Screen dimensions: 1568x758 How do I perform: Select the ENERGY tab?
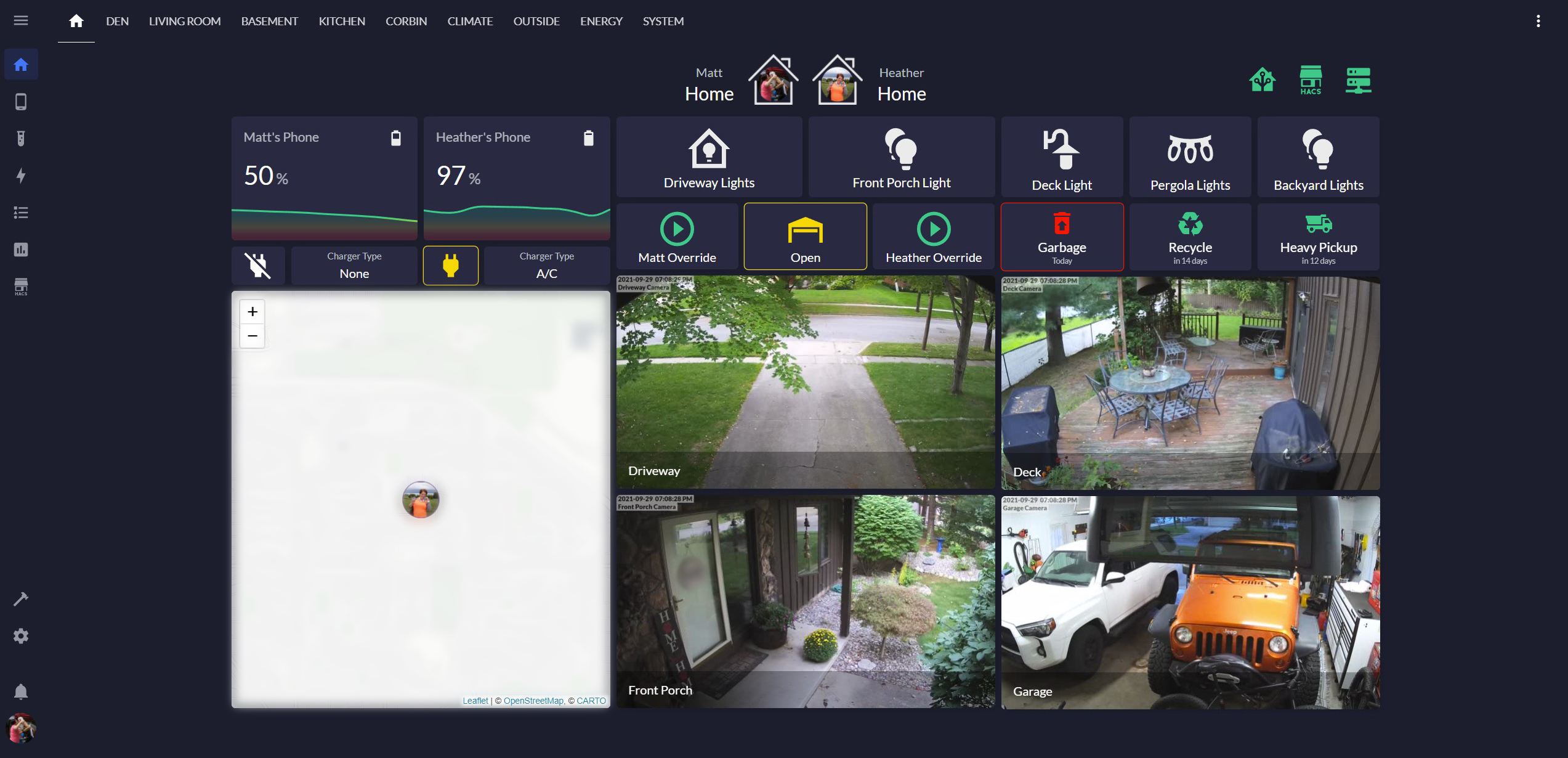pyautogui.click(x=601, y=20)
